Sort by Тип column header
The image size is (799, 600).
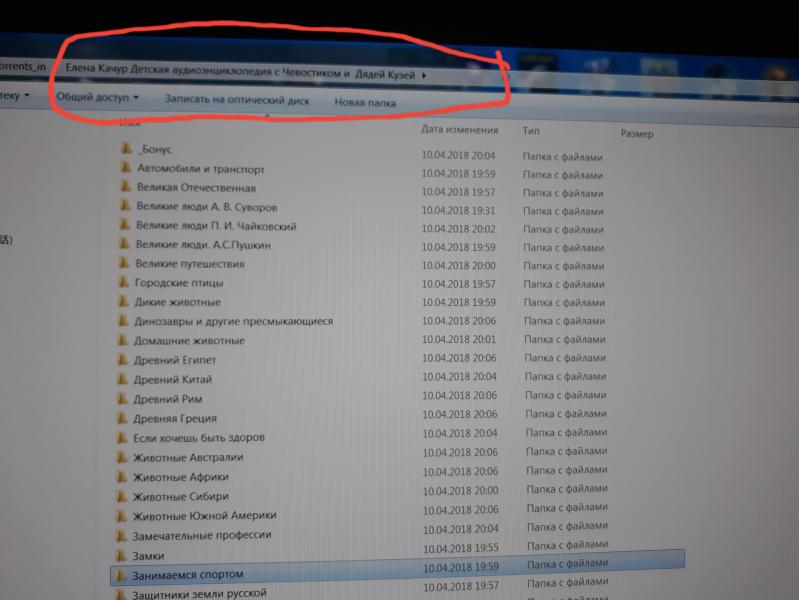tap(531, 131)
